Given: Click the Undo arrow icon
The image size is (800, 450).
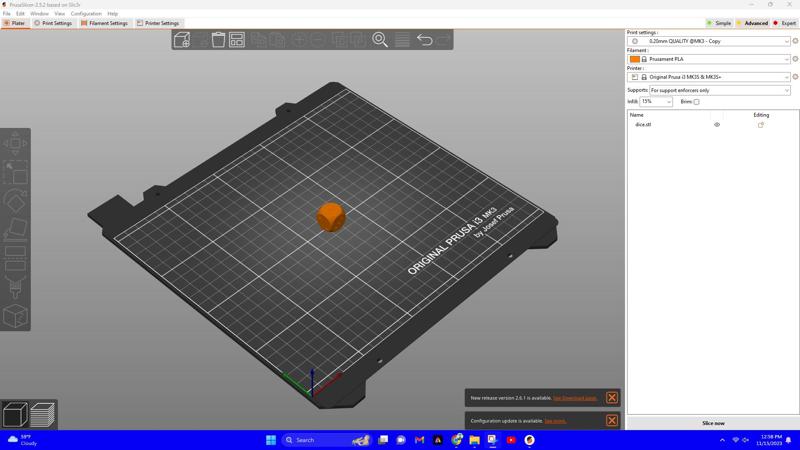Looking at the screenshot, I should [424, 40].
